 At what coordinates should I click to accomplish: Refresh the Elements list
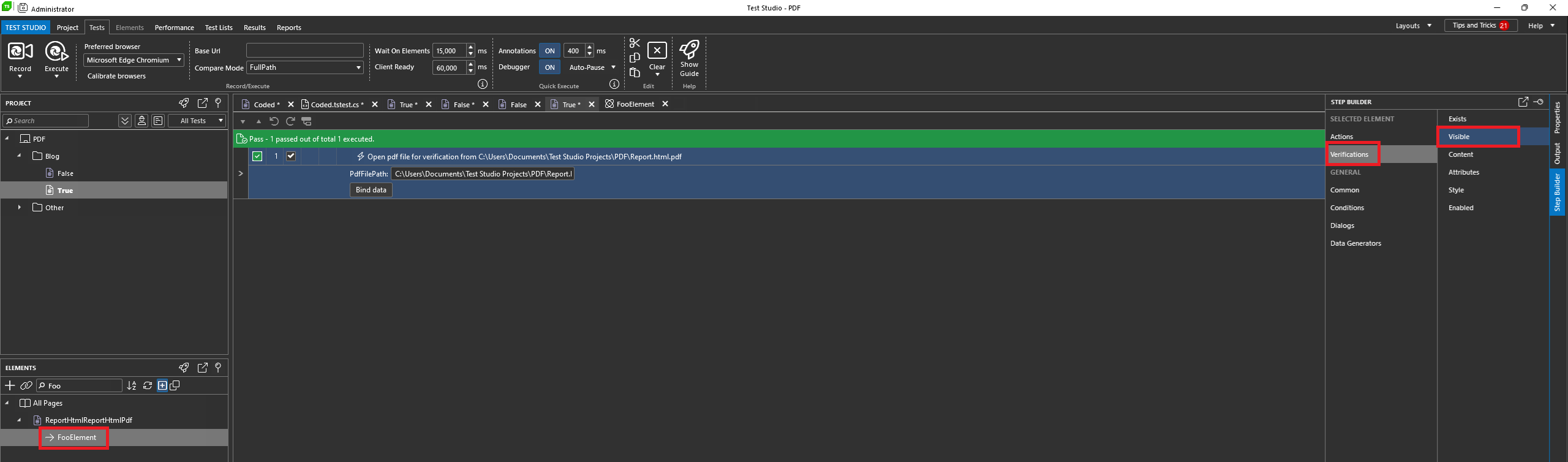pyautogui.click(x=148, y=385)
